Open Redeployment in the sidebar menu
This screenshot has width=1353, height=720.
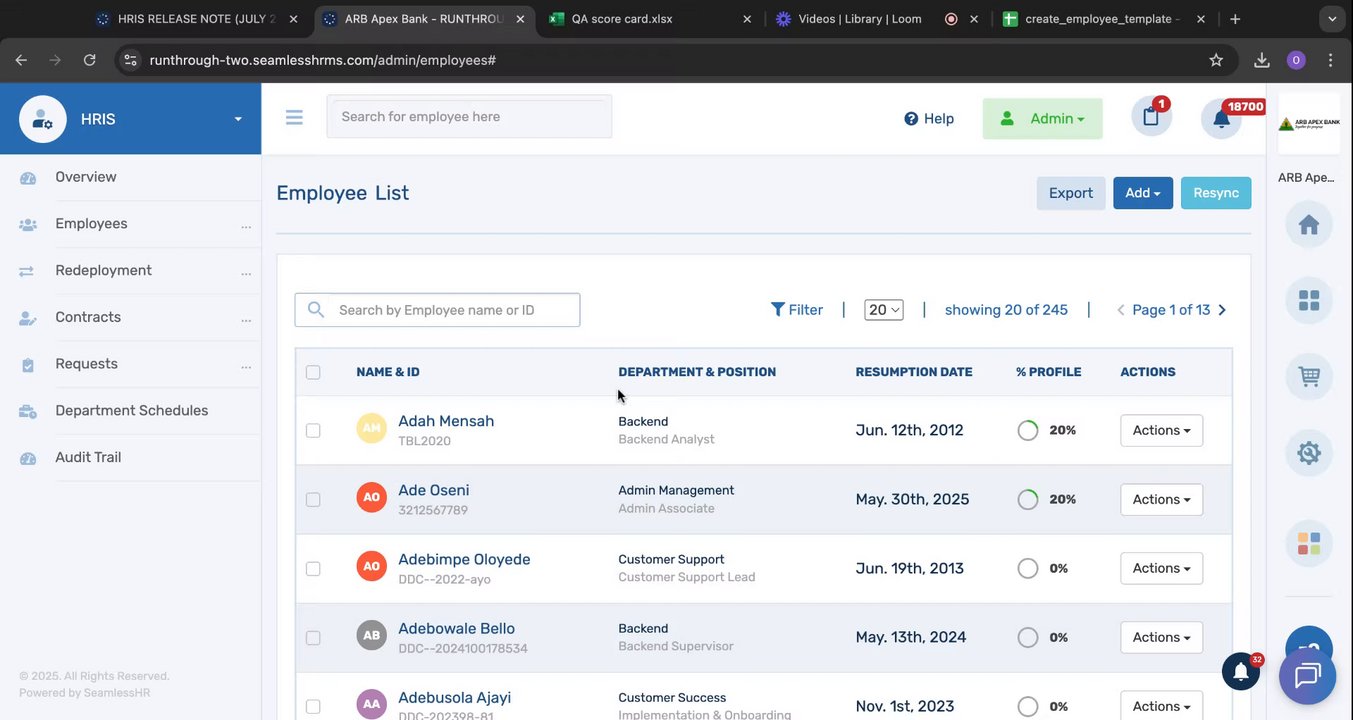pyautogui.click(x=103, y=270)
